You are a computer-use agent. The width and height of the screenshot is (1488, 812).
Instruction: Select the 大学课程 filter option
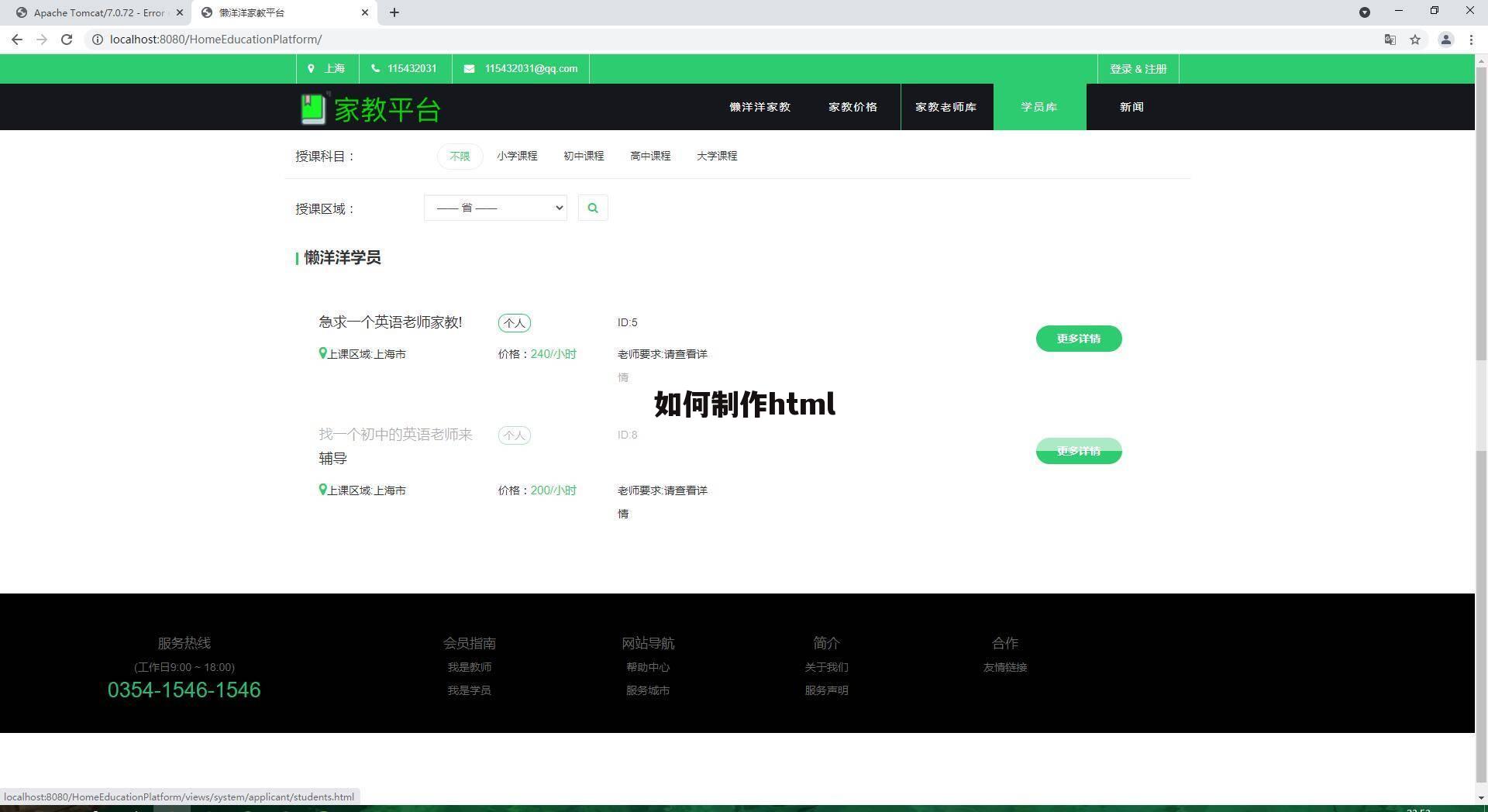point(717,156)
